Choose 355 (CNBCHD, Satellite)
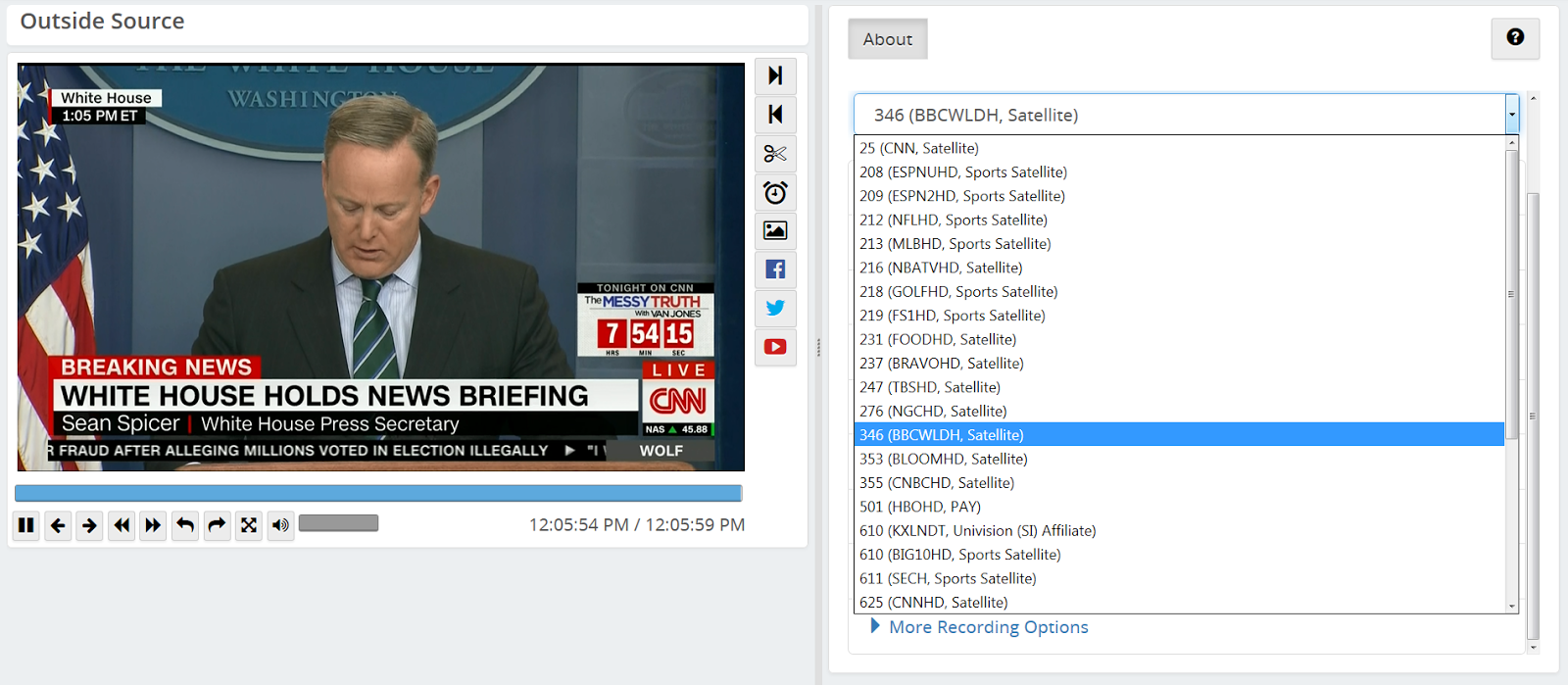Screen dimensions: 1568x685 (x=1179, y=482)
